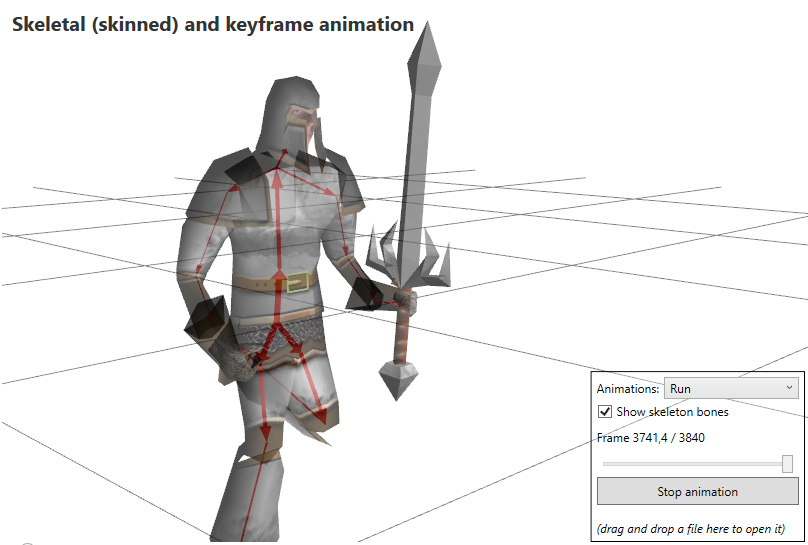The height and width of the screenshot is (545, 808).
Task: Open the Animations dropdown showing Run
Action: pos(731,388)
